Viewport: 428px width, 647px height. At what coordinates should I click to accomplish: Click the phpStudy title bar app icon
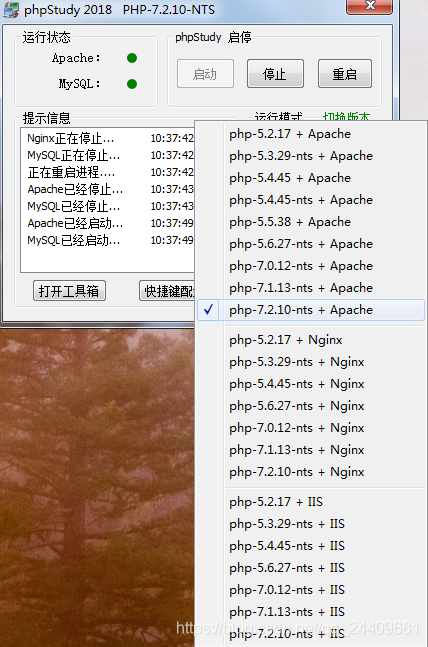click(11, 9)
